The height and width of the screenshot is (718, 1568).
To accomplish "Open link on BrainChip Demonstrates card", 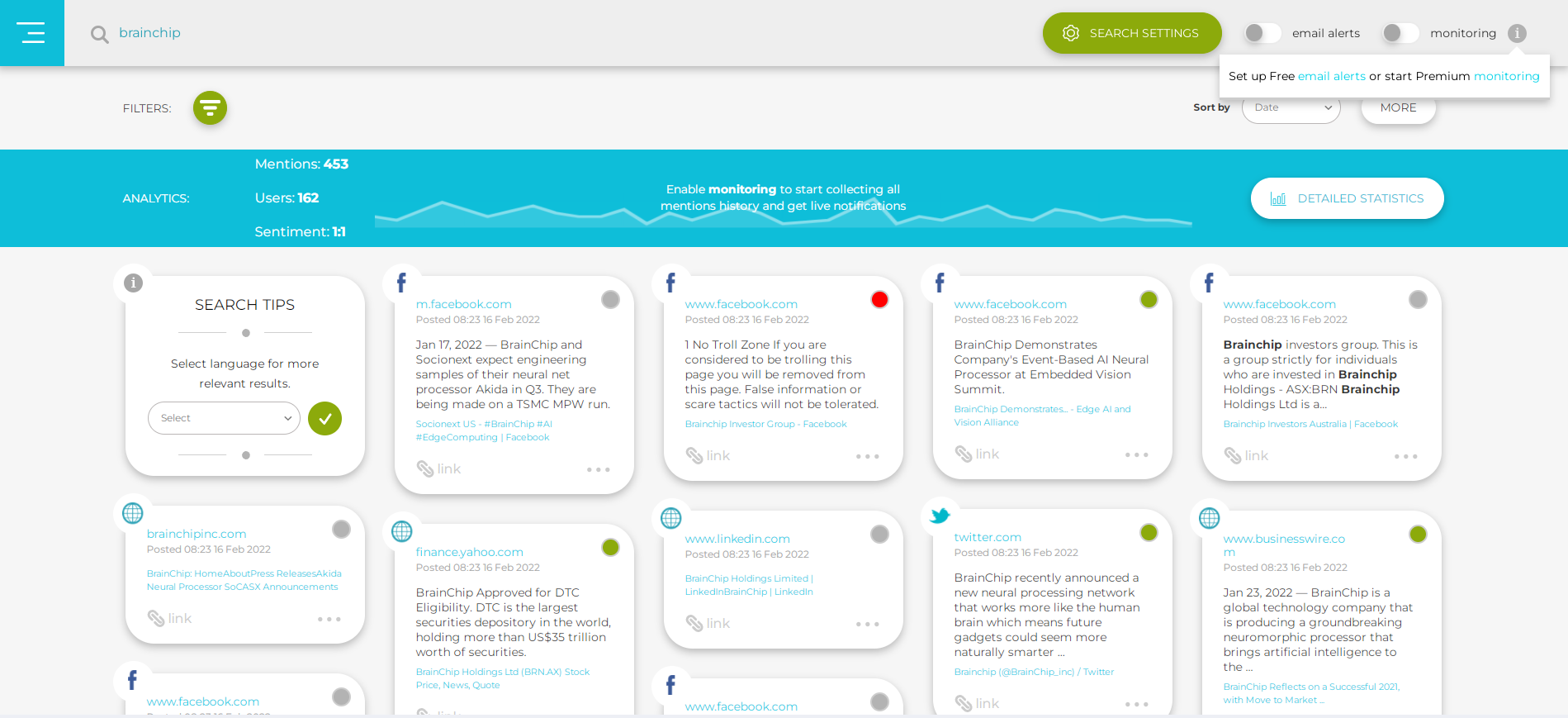I will point(977,454).
